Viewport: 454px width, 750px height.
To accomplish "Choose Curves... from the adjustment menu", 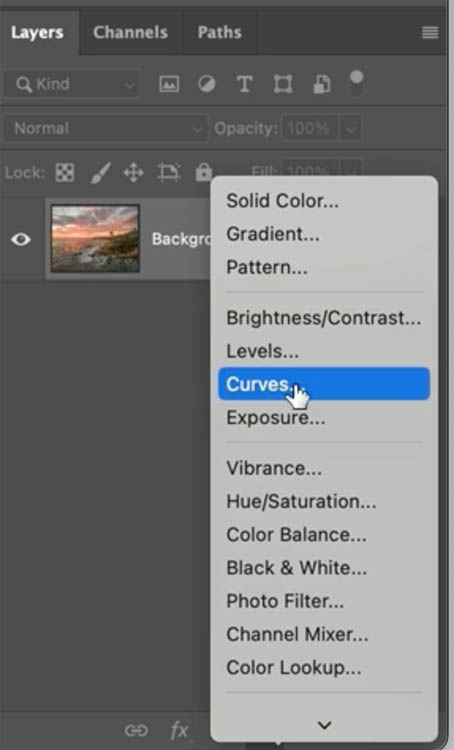I will coord(324,384).
